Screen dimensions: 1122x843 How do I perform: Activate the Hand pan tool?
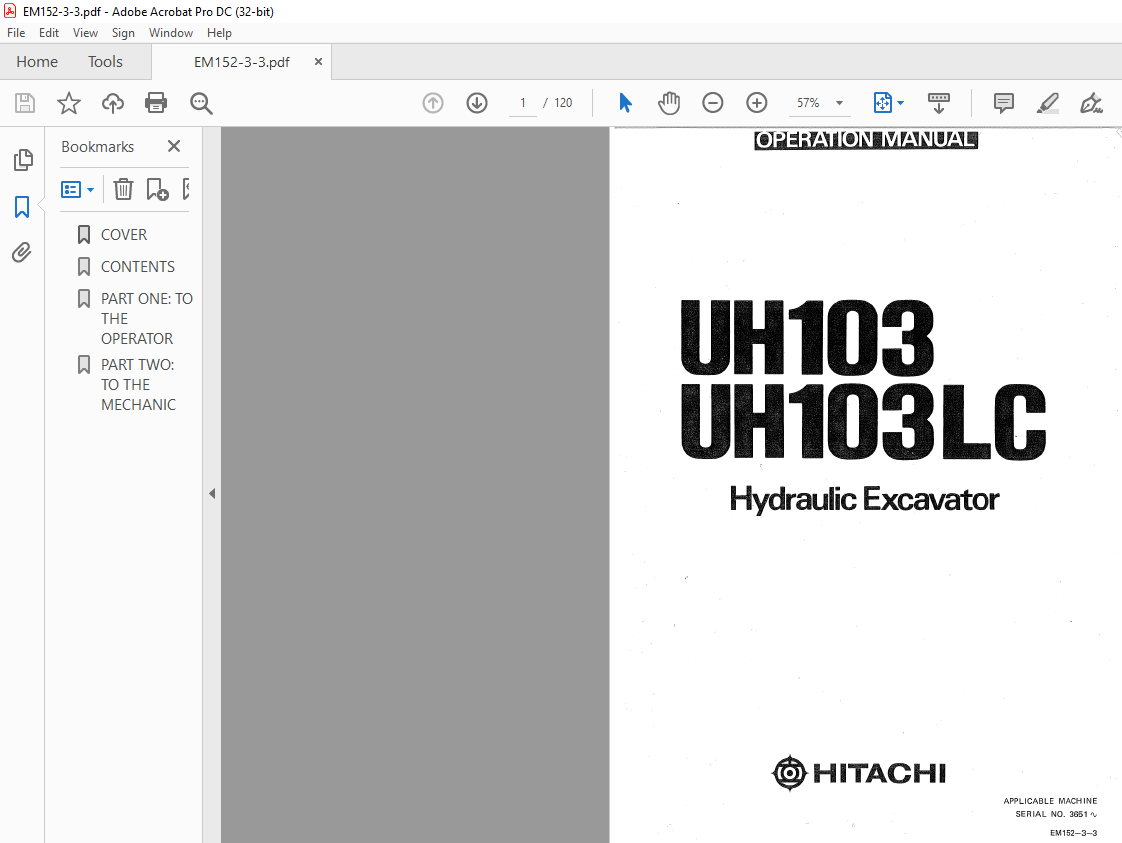click(669, 103)
